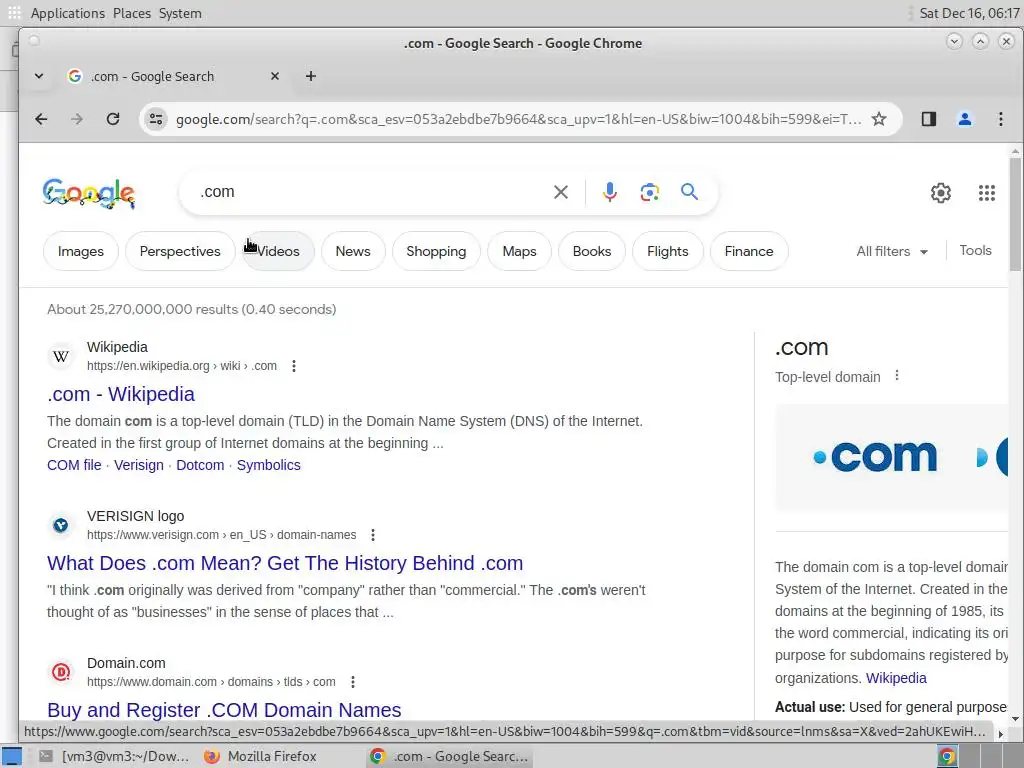Open the Applications menu

pos(67,13)
